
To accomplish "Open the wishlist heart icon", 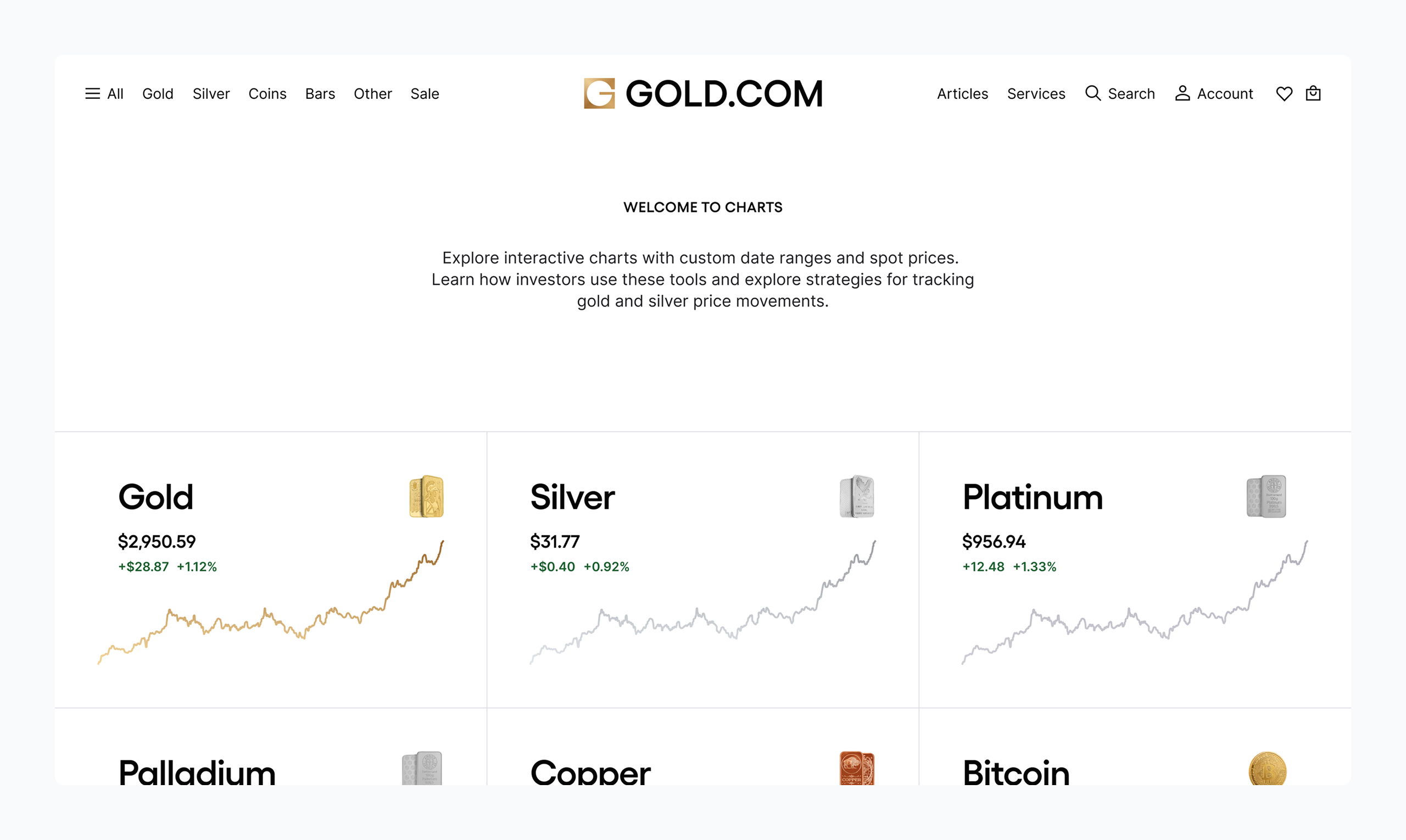I will pos(1284,93).
